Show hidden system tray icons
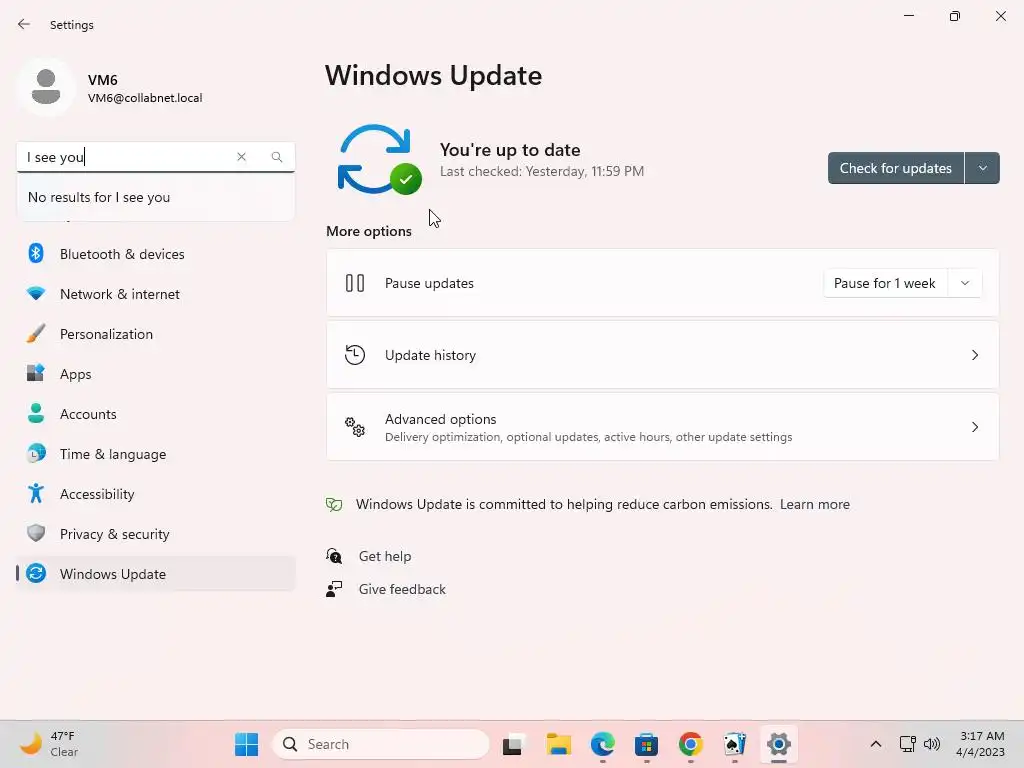This screenshot has height=768, width=1024. (876, 744)
